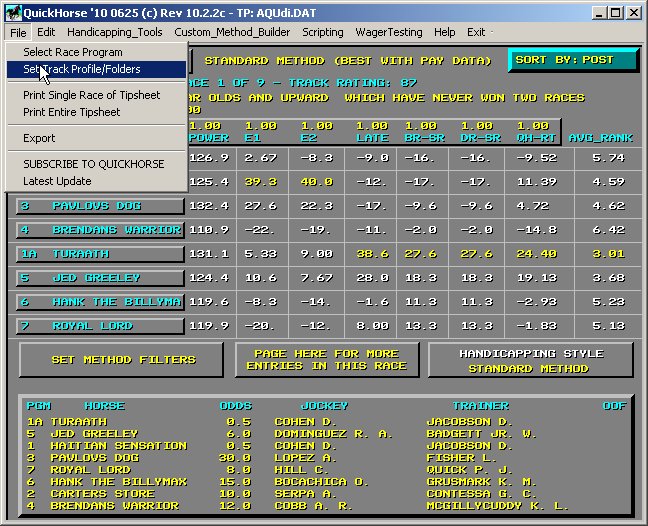
Task: Click SET METHOD FILTERS button
Action: pyautogui.click(x=121, y=359)
